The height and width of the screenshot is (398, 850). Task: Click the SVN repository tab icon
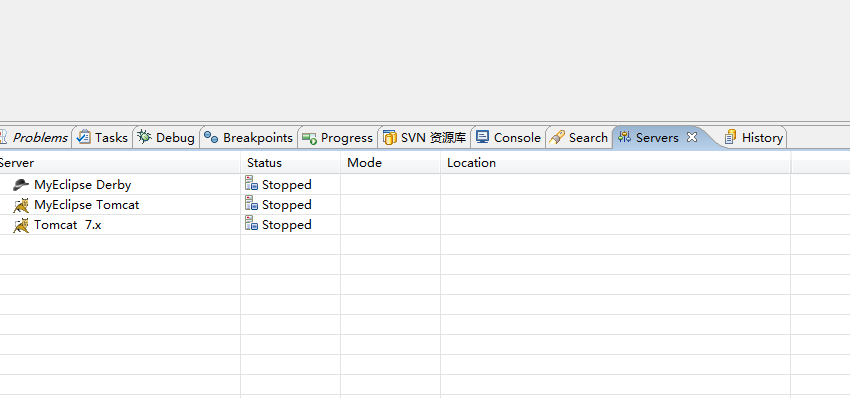390,137
